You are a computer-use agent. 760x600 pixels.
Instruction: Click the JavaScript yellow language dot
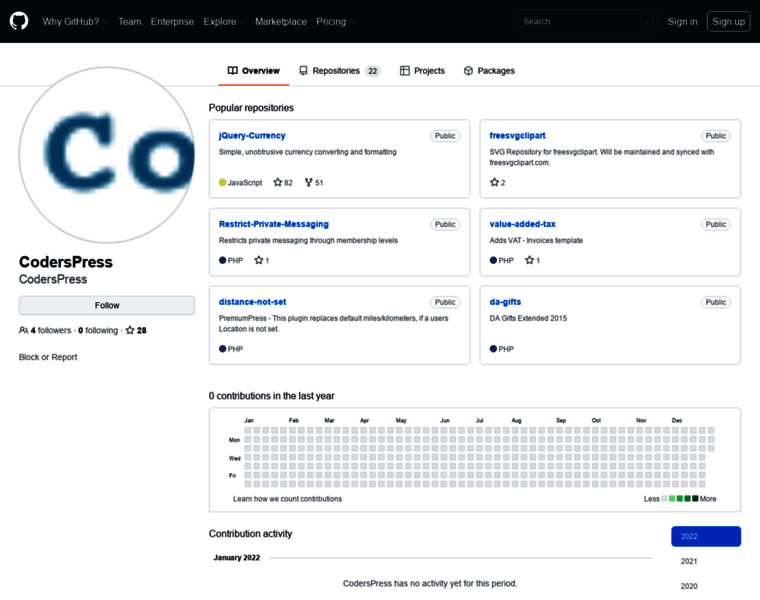click(222, 182)
